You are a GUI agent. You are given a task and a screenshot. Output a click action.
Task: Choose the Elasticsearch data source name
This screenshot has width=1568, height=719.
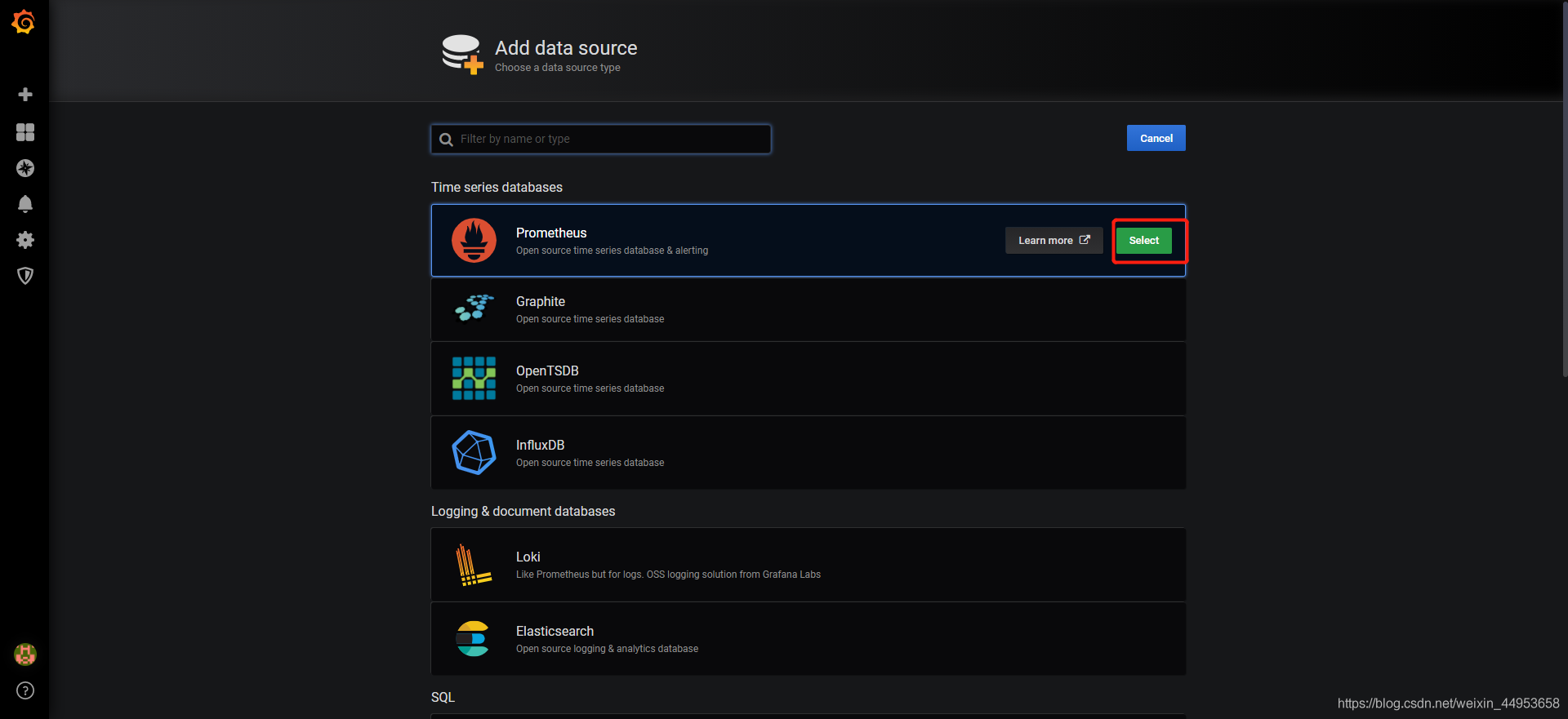[555, 631]
